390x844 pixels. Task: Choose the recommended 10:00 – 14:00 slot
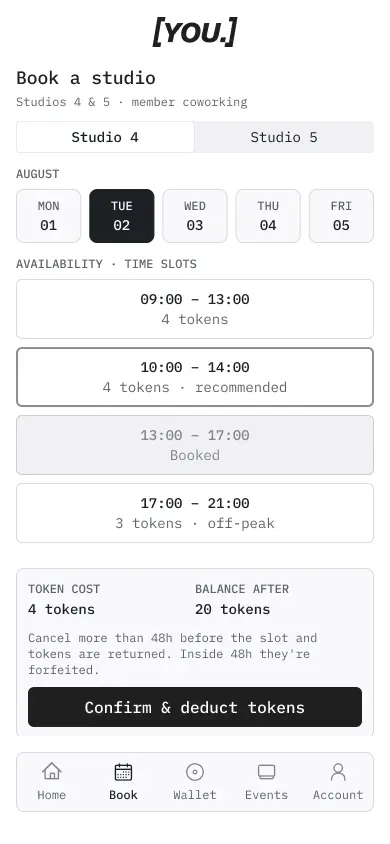pos(195,377)
